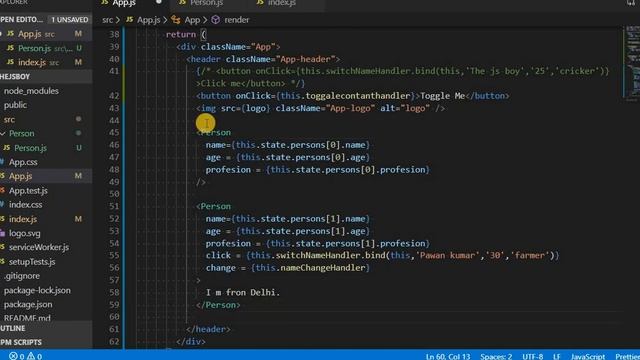Change language mode JavaScript
This screenshot has width=640, height=360.
coord(588,356)
